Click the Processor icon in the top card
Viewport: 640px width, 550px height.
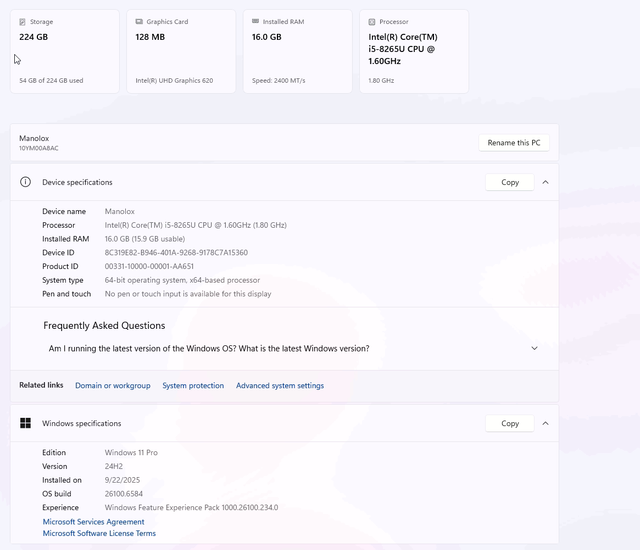(x=372, y=21)
